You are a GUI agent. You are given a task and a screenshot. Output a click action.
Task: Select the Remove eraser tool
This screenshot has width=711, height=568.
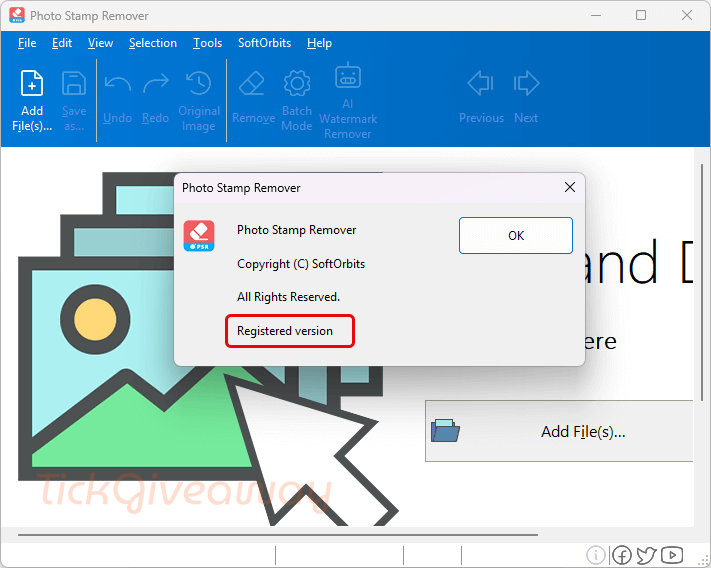(x=252, y=83)
